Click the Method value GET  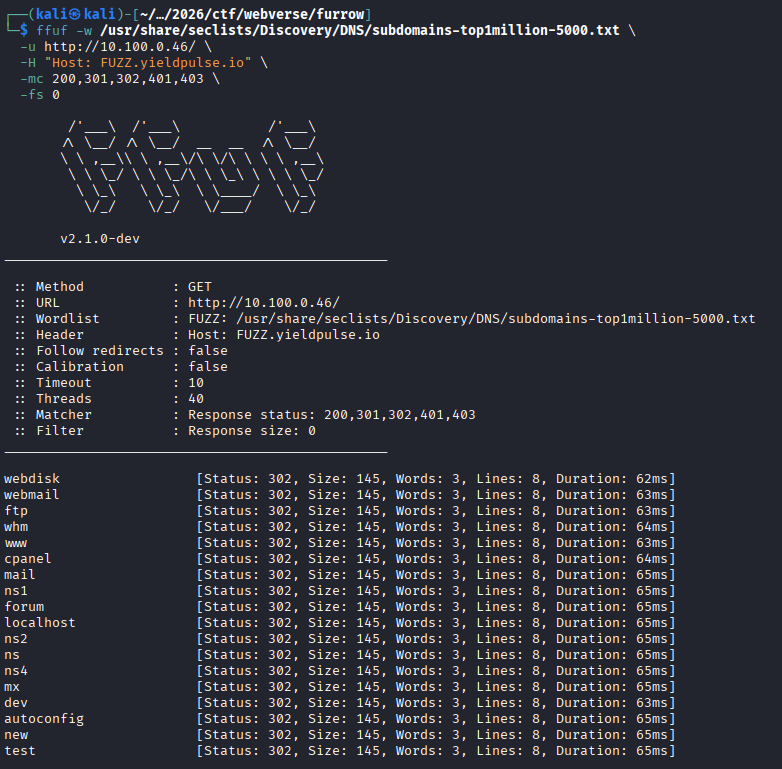[x=199, y=286]
